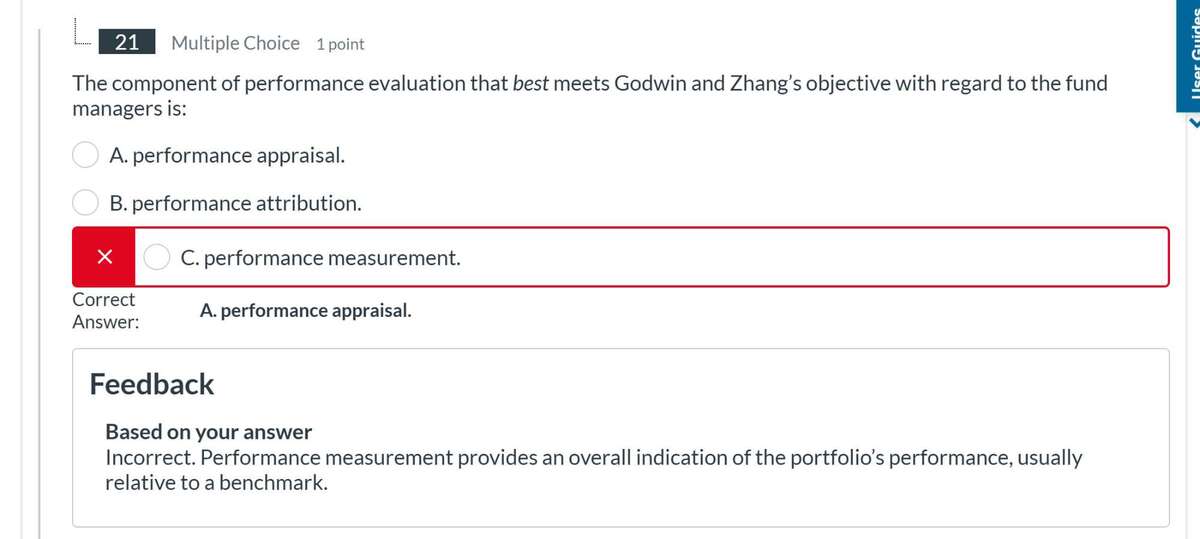Click the question number 21 badge
1200x539 pixels.
(127, 43)
